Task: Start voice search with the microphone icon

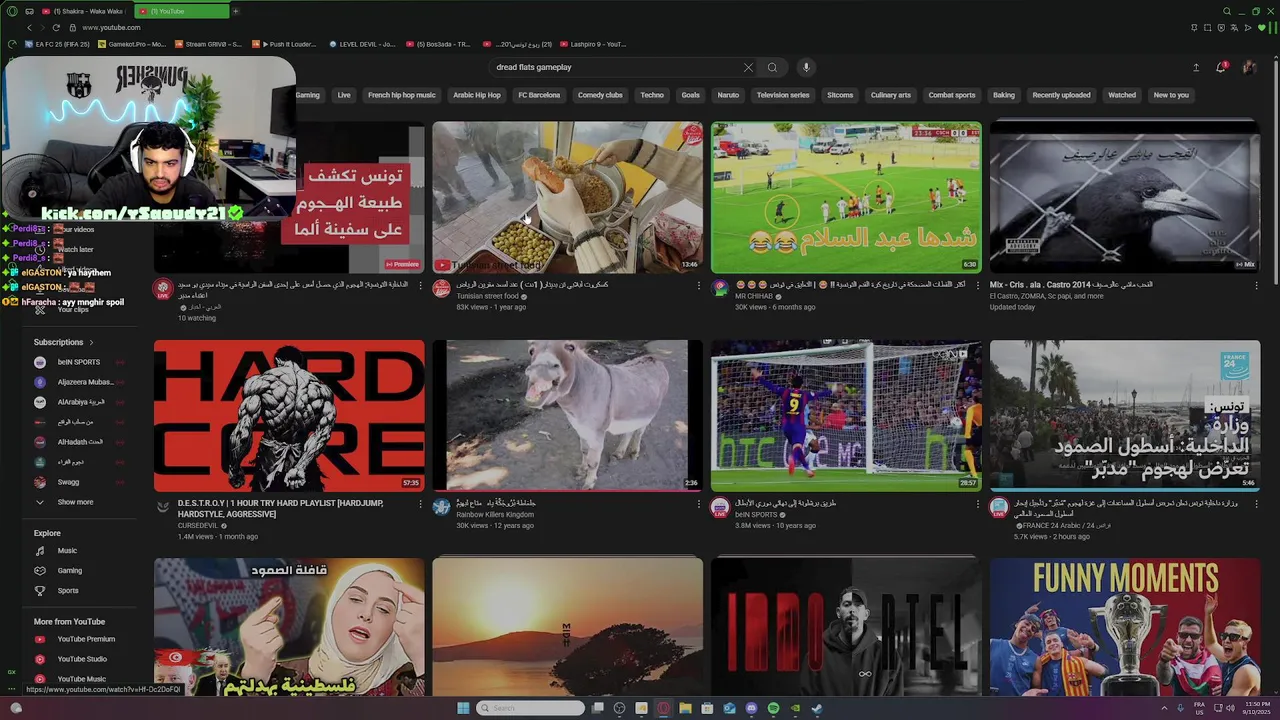Action: point(806,67)
